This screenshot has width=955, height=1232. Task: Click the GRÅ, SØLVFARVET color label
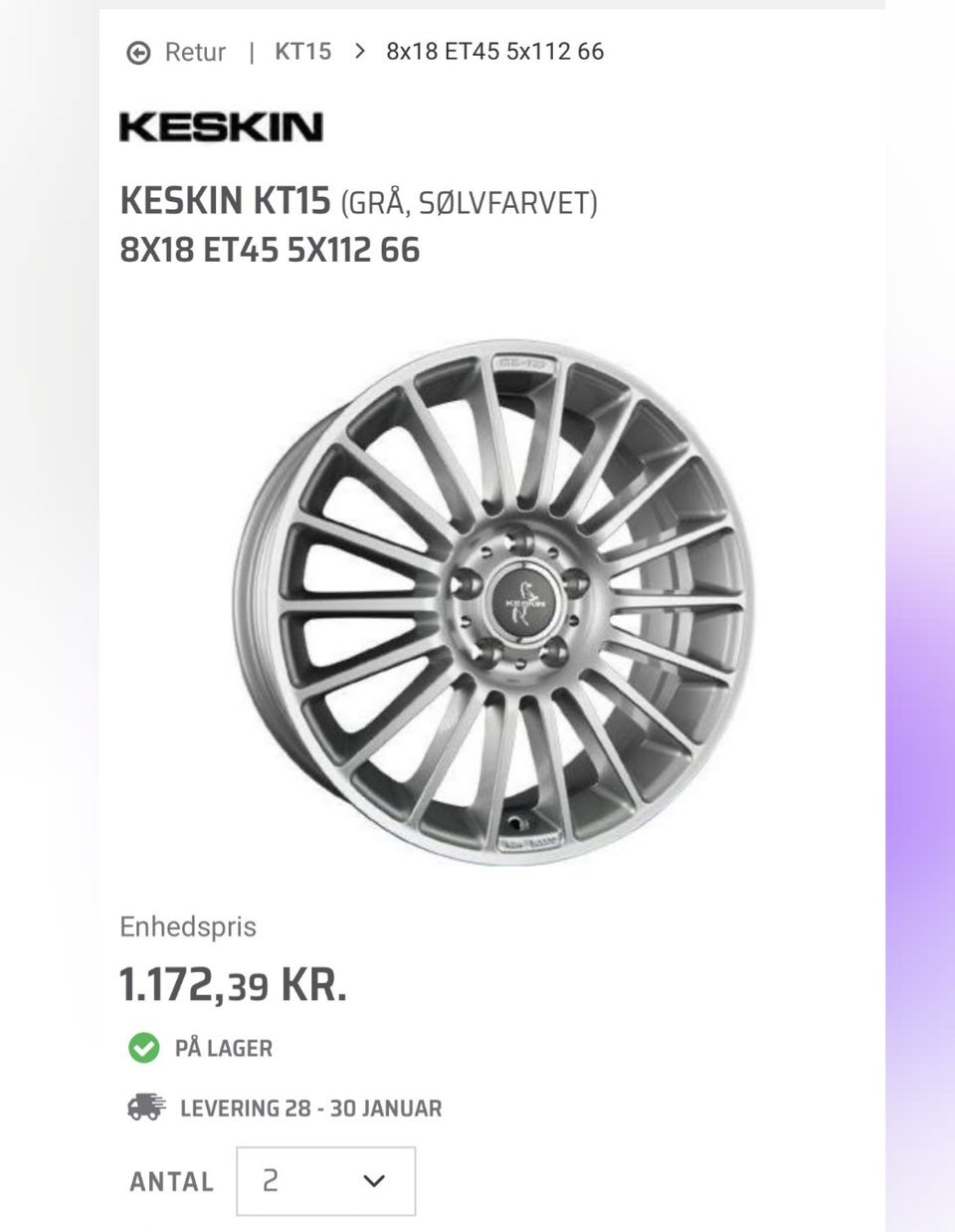coord(469,204)
